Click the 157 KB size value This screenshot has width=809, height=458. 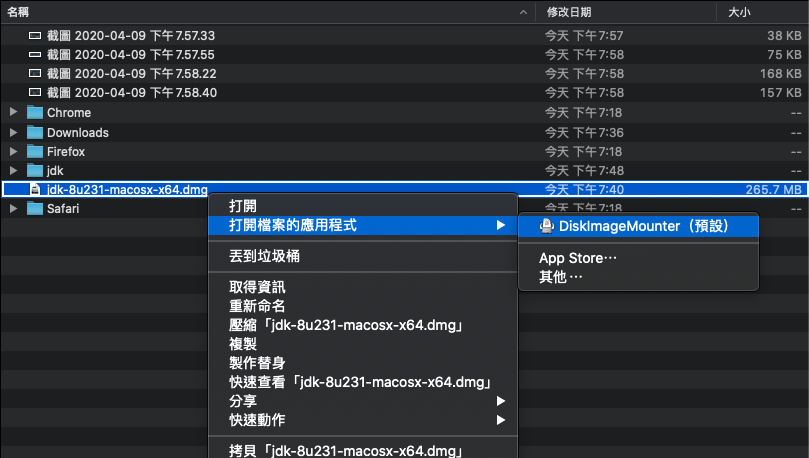coord(781,93)
